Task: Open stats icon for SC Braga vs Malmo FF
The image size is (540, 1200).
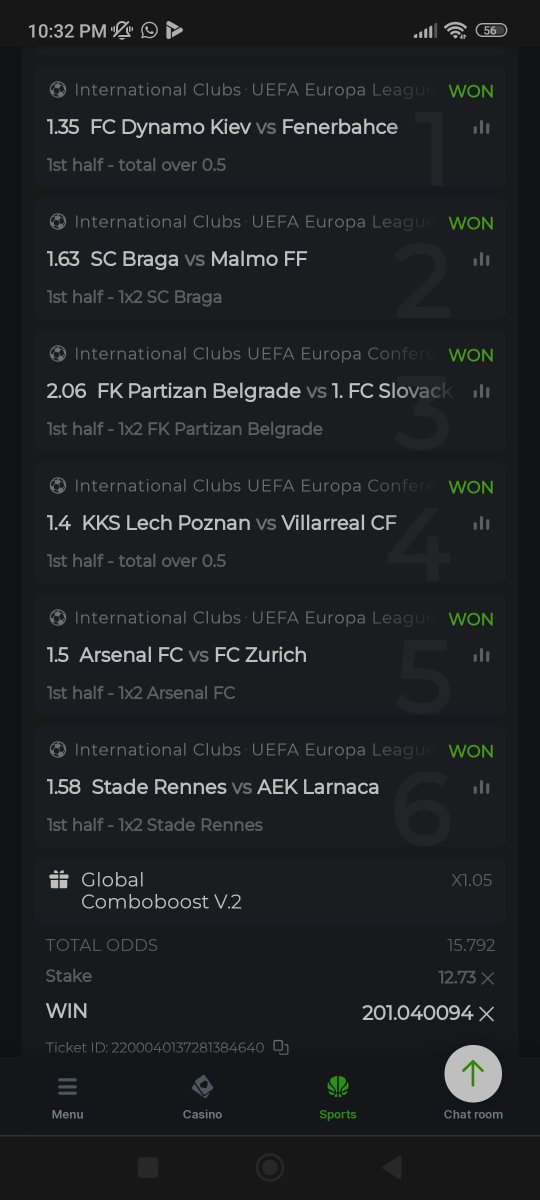Action: click(x=482, y=259)
